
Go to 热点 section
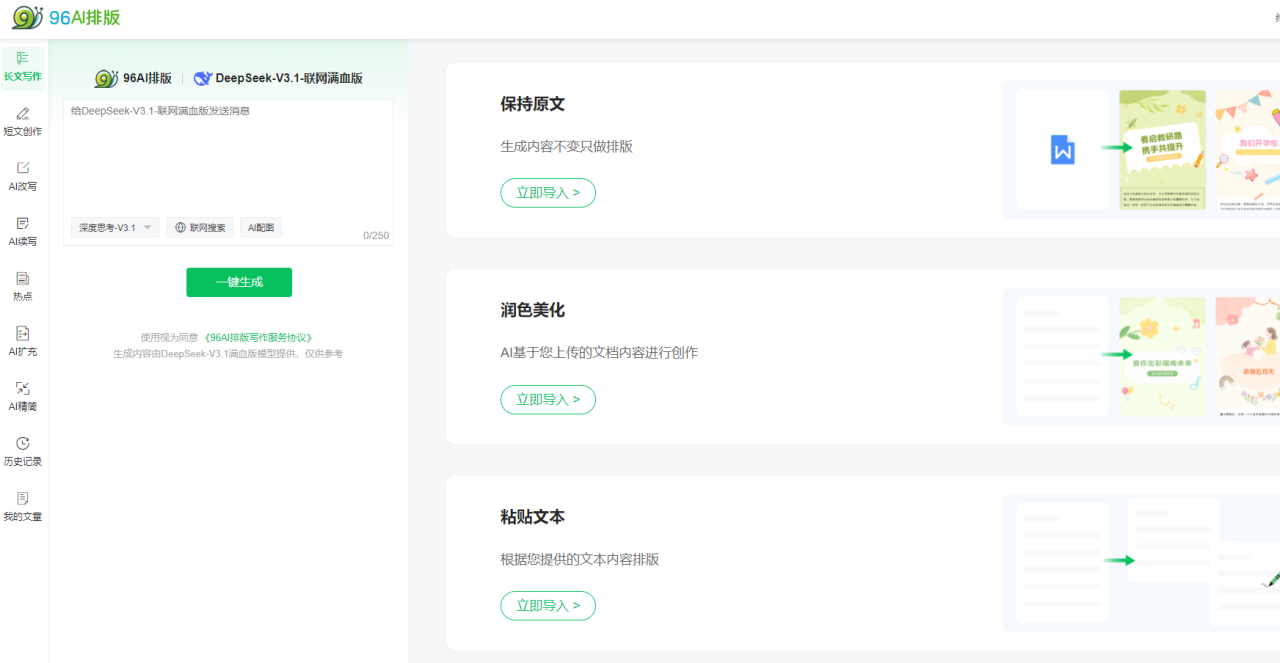click(23, 286)
